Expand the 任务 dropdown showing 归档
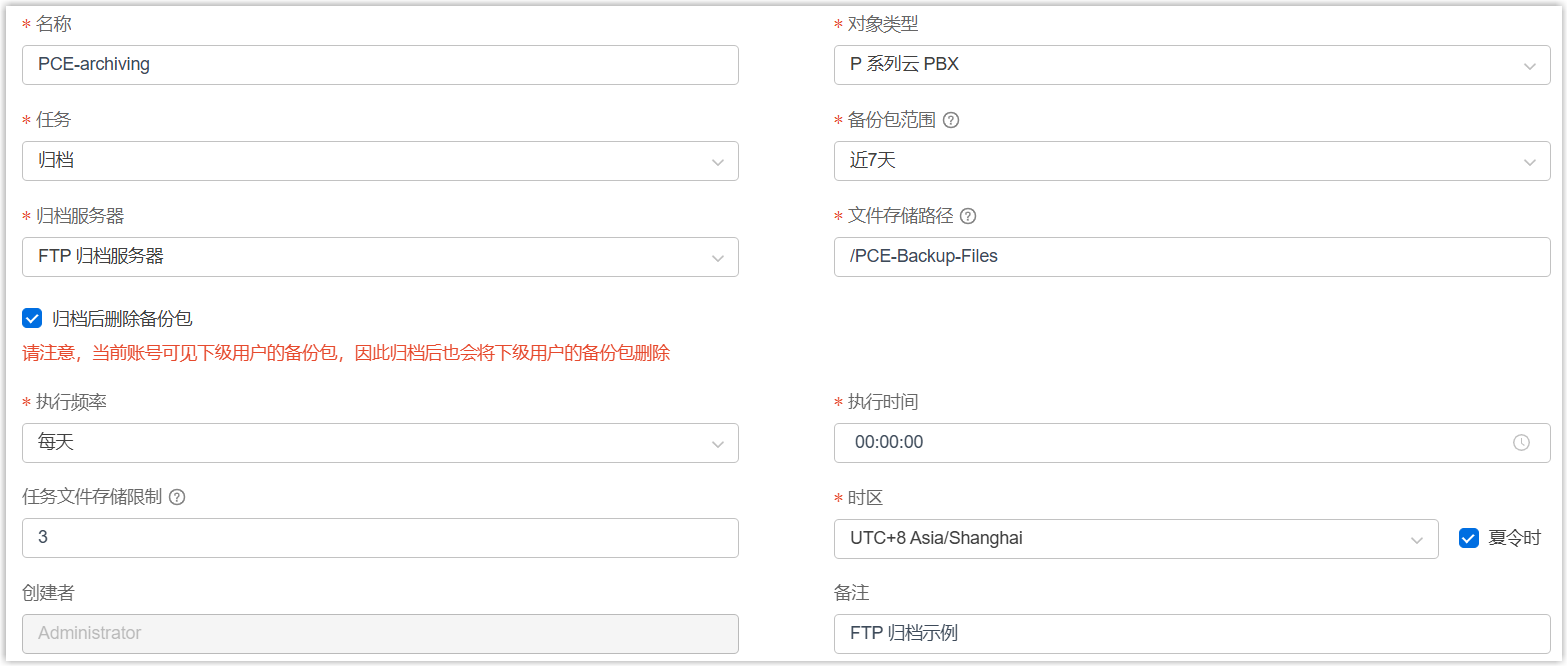 [380, 161]
